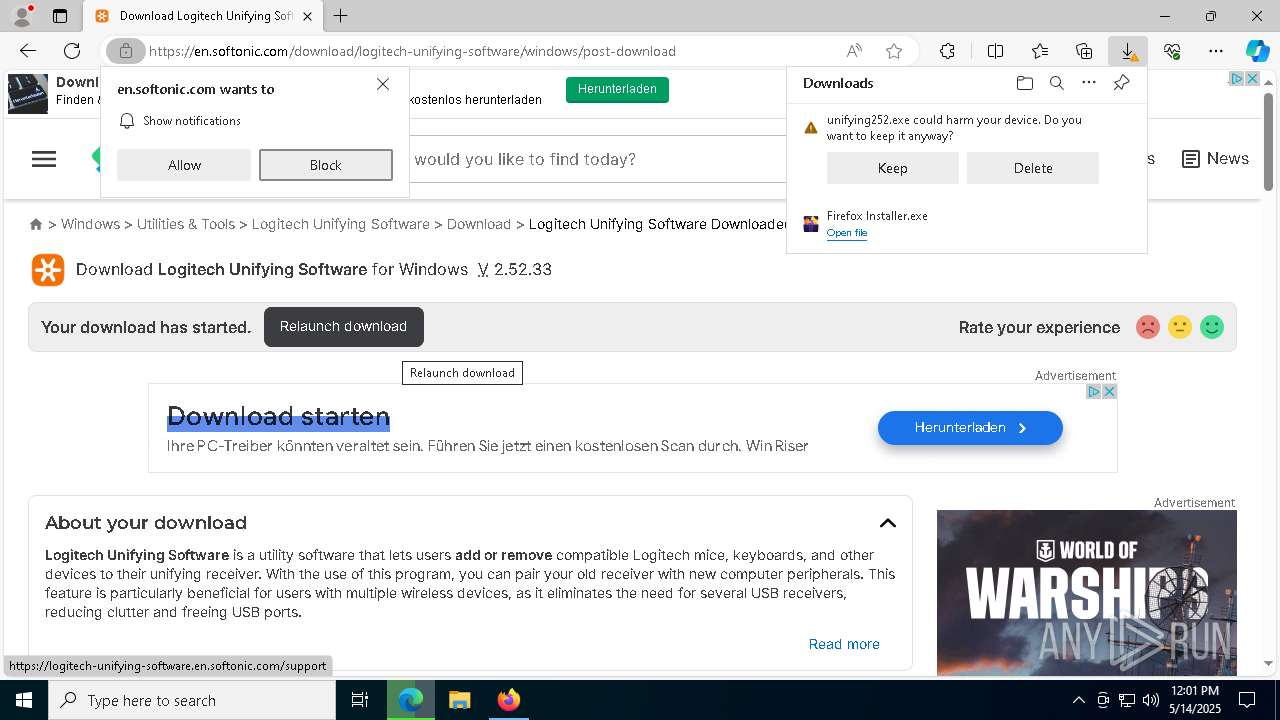
Task: Search downloads with magnifier icon
Action: [x=1056, y=83]
